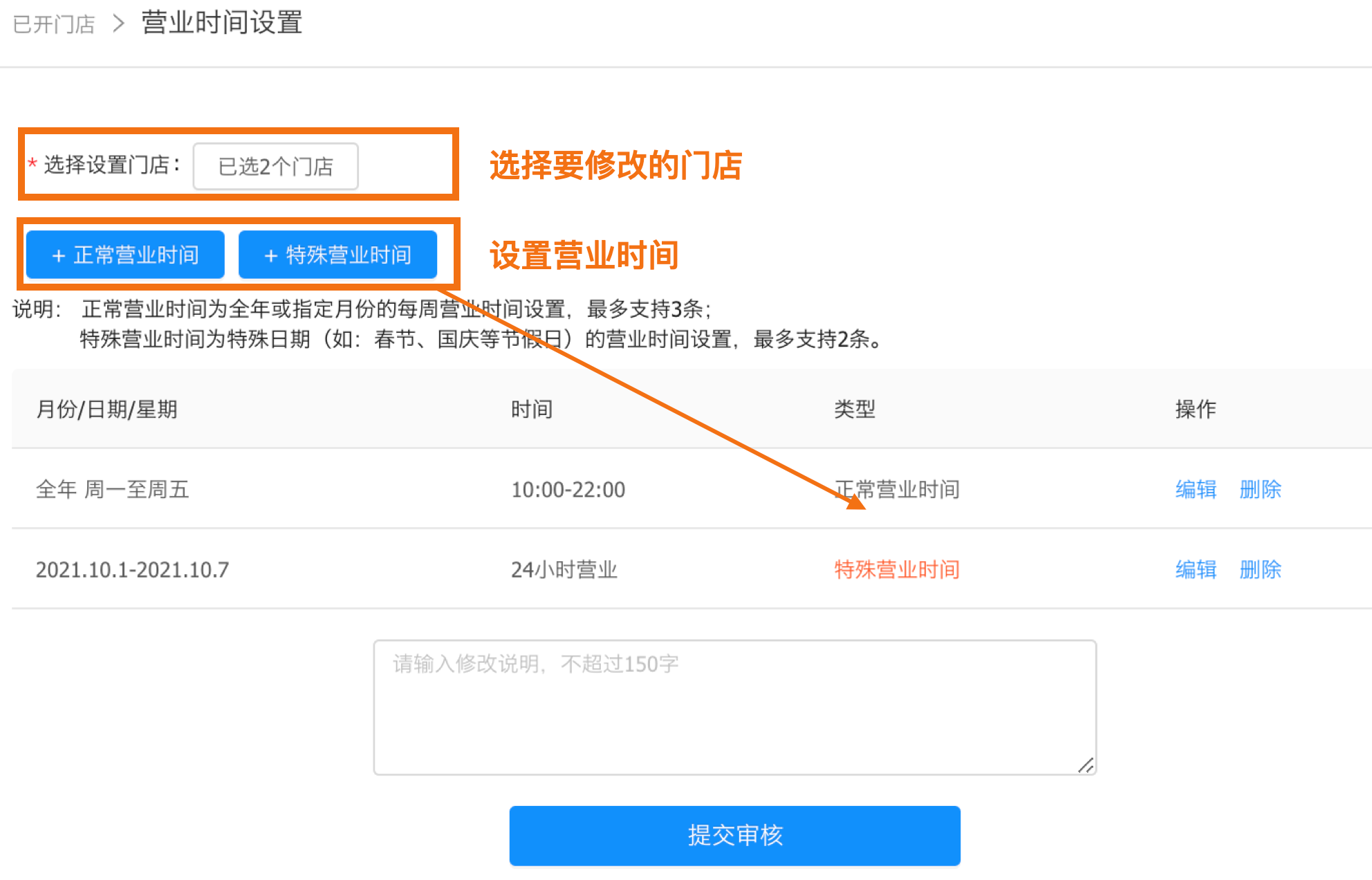Click the 月份/日期/星期 column header
The height and width of the screenshot is (880, 1372).
[106, 409]
